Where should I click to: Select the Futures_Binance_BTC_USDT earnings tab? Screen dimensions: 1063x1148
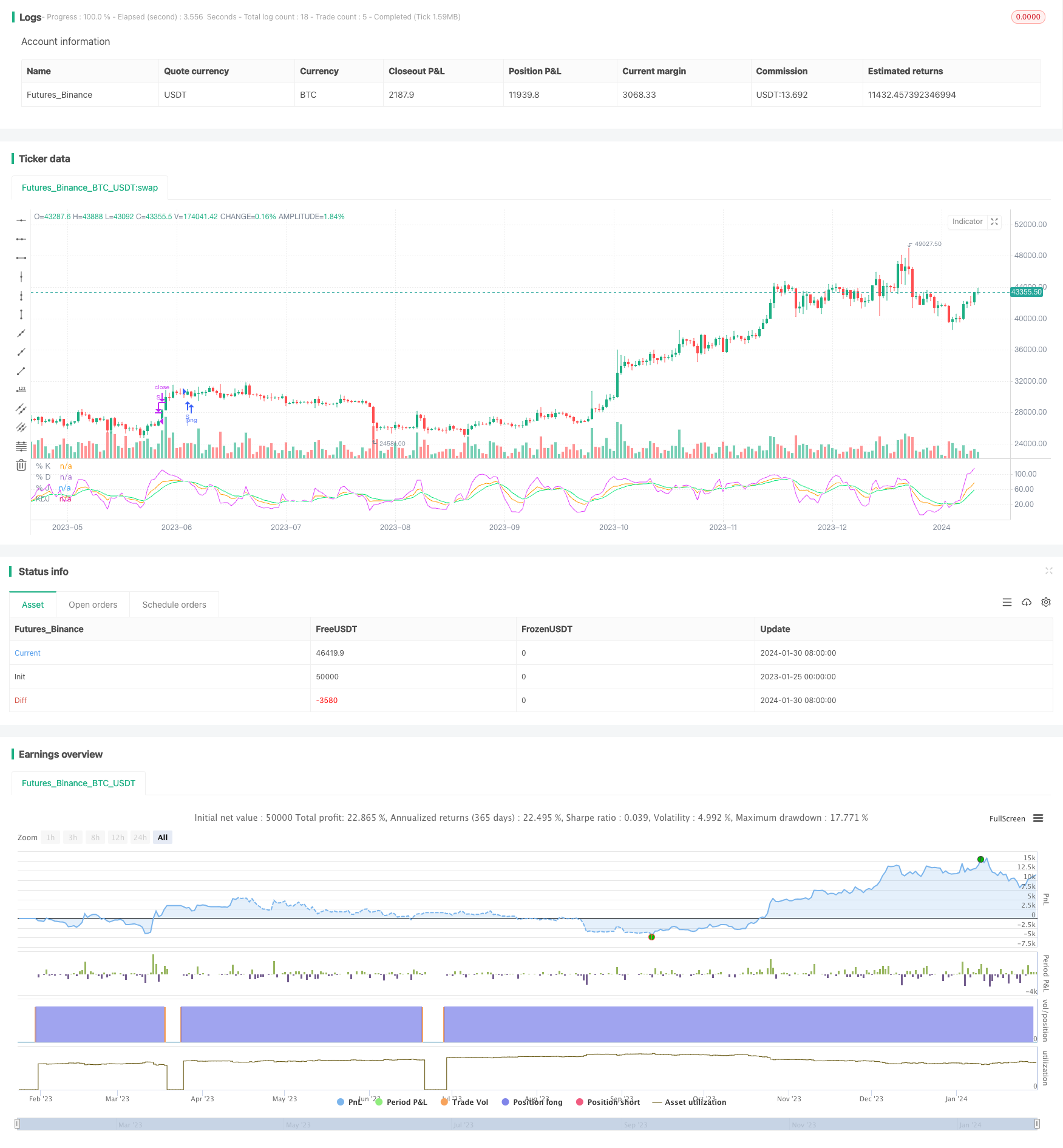click(x=78, y=783)
